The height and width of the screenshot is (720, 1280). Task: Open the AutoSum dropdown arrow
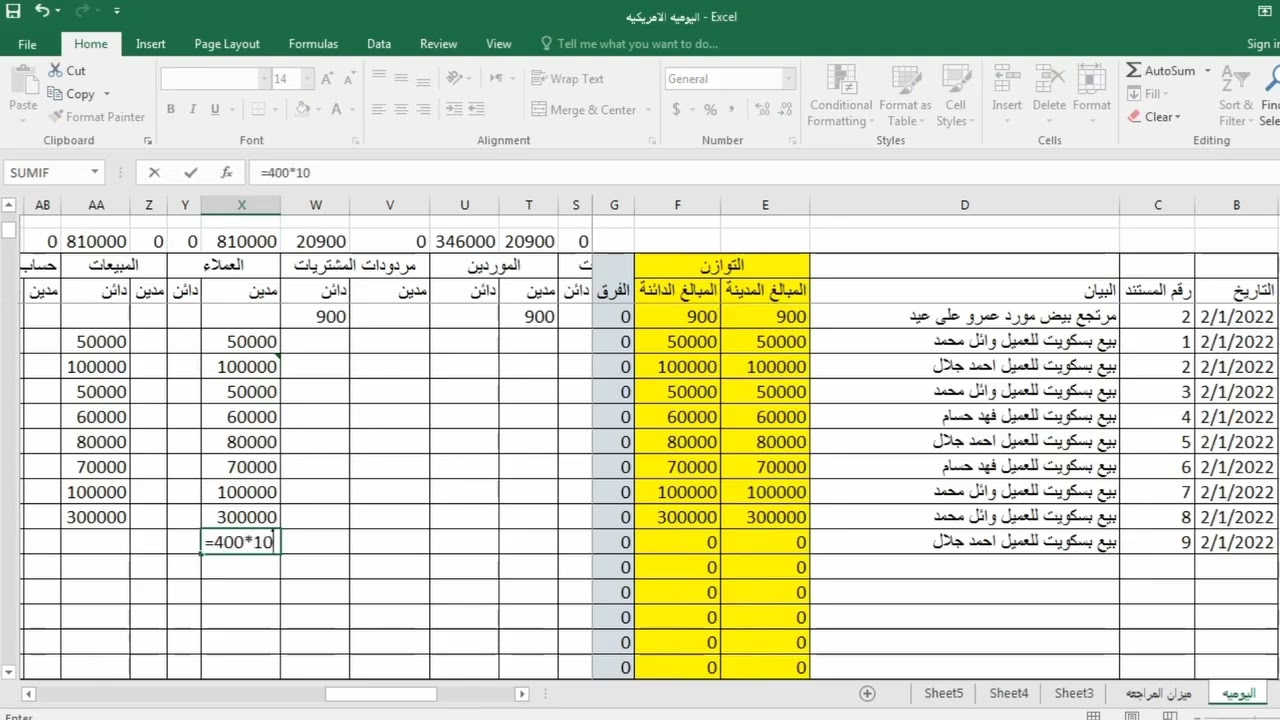[1207, 71]
